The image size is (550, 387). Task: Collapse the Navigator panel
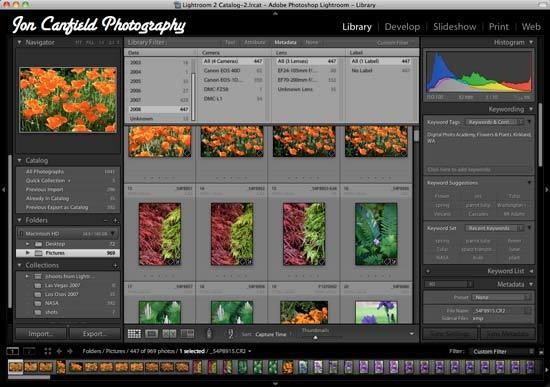coord(19,42)
